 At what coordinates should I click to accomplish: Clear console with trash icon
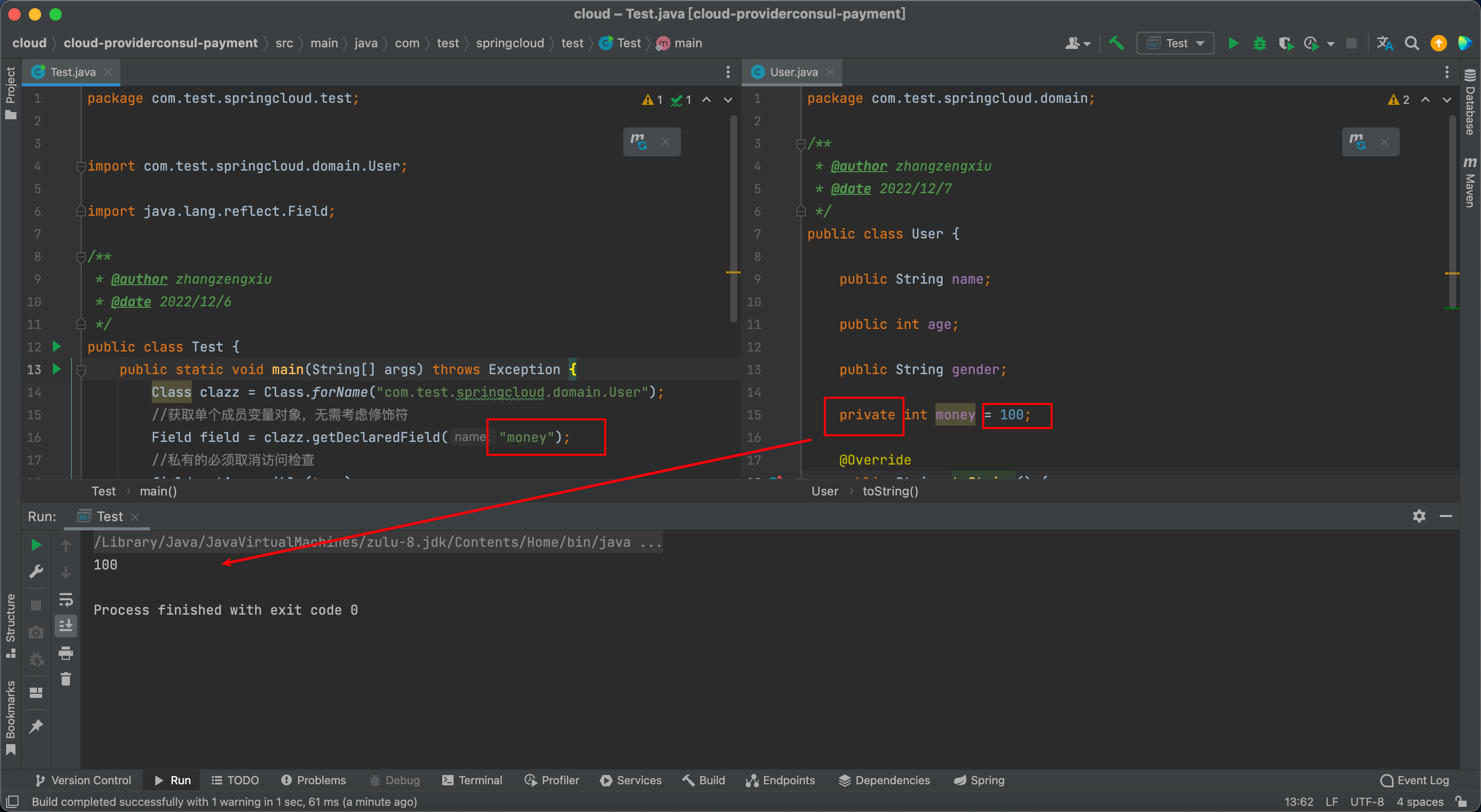pos(65,679)
